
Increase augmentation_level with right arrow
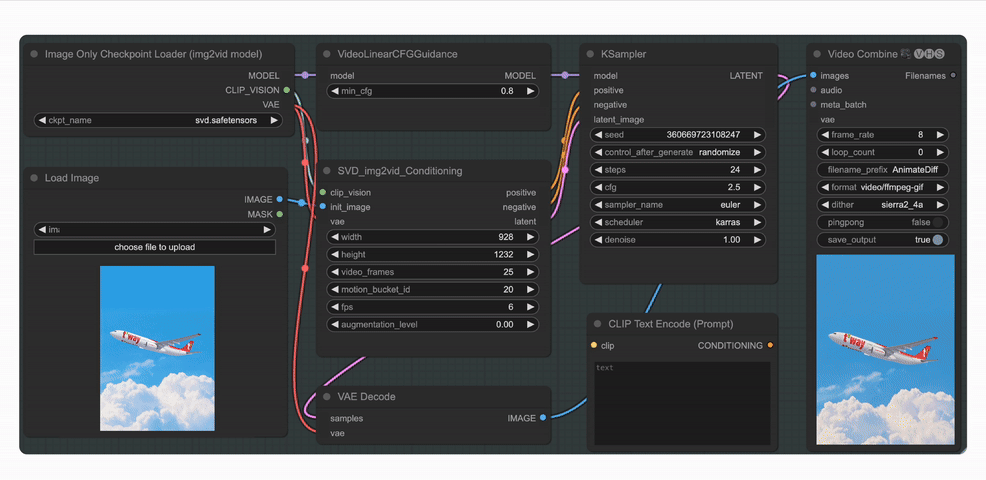(x=531, y=325)
